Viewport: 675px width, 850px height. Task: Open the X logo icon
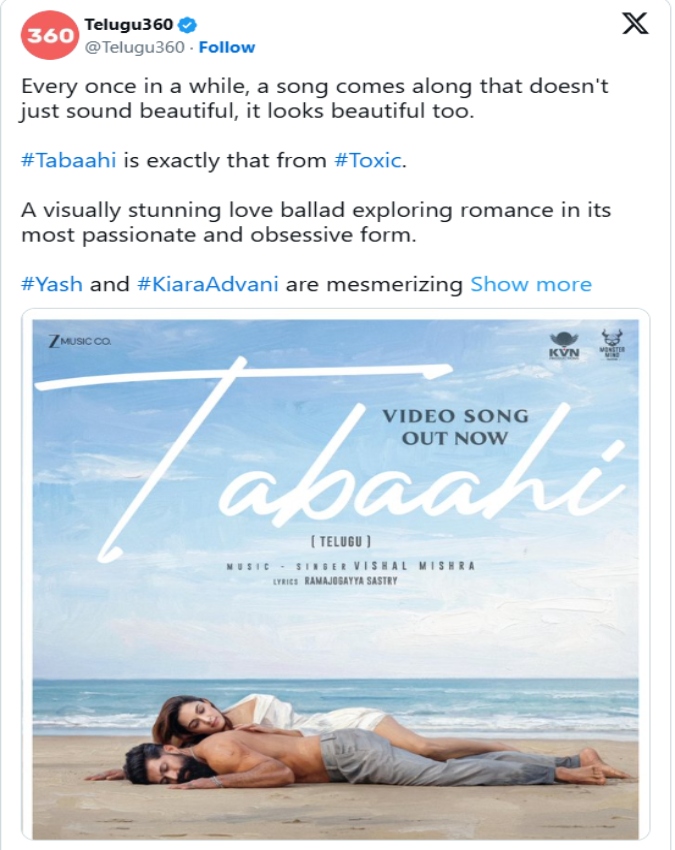pyautogui.click(x=635, y=23)
